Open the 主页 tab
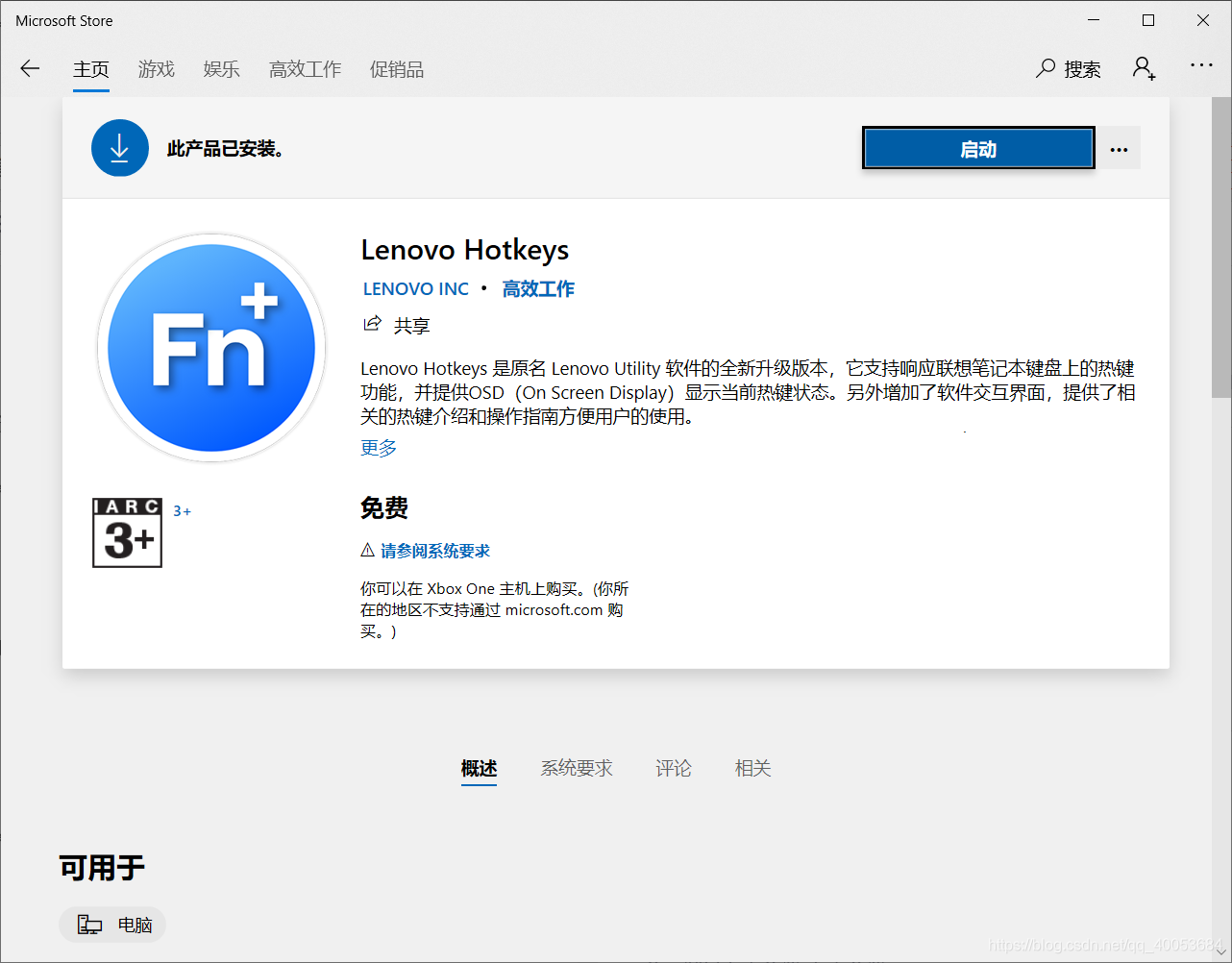 91,69
